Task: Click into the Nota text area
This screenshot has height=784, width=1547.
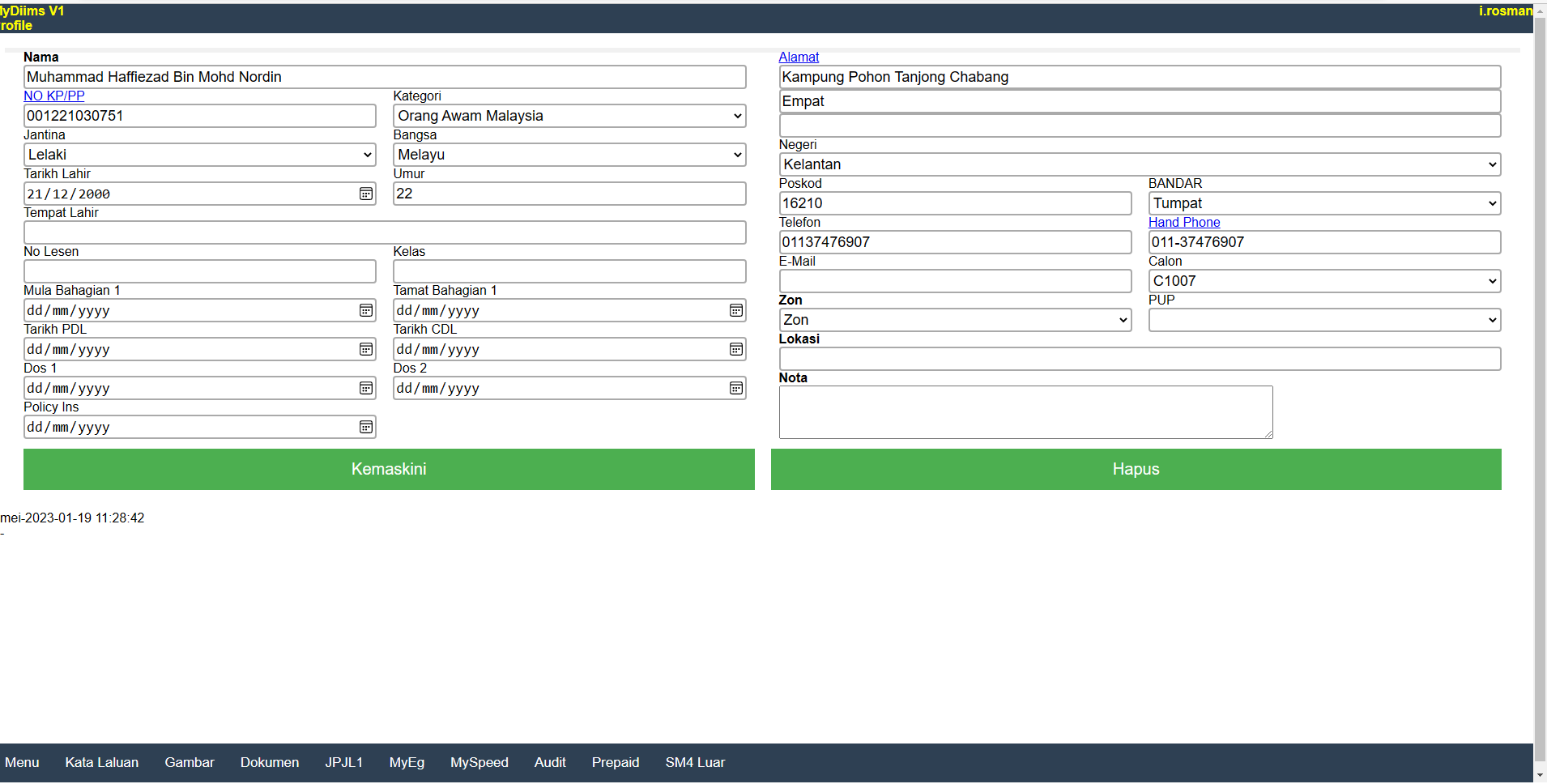Action: coord(1025,411)
